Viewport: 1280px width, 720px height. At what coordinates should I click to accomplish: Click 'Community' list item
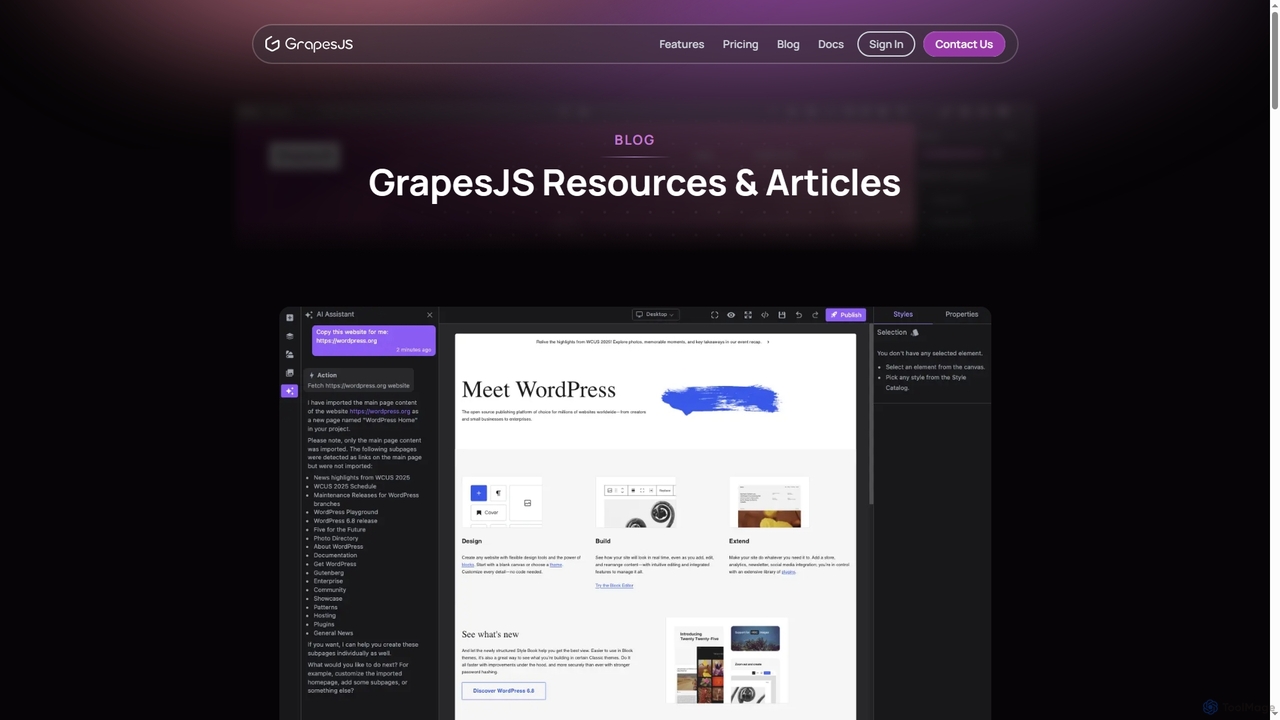point(330,590)
